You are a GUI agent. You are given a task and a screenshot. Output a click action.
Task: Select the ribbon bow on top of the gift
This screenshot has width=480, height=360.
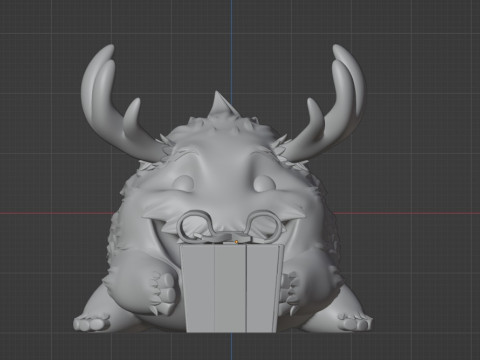[230, 227]
